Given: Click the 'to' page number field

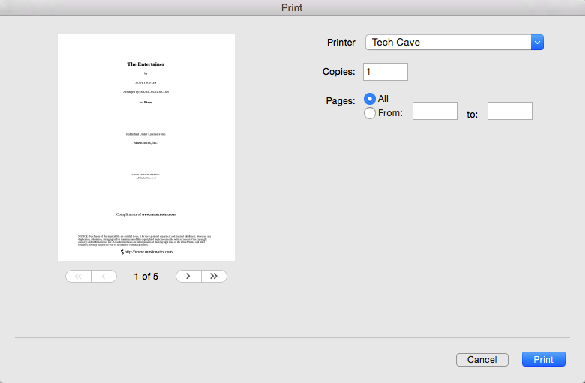Looking at the screenshot, I should [x=510, y=111].
